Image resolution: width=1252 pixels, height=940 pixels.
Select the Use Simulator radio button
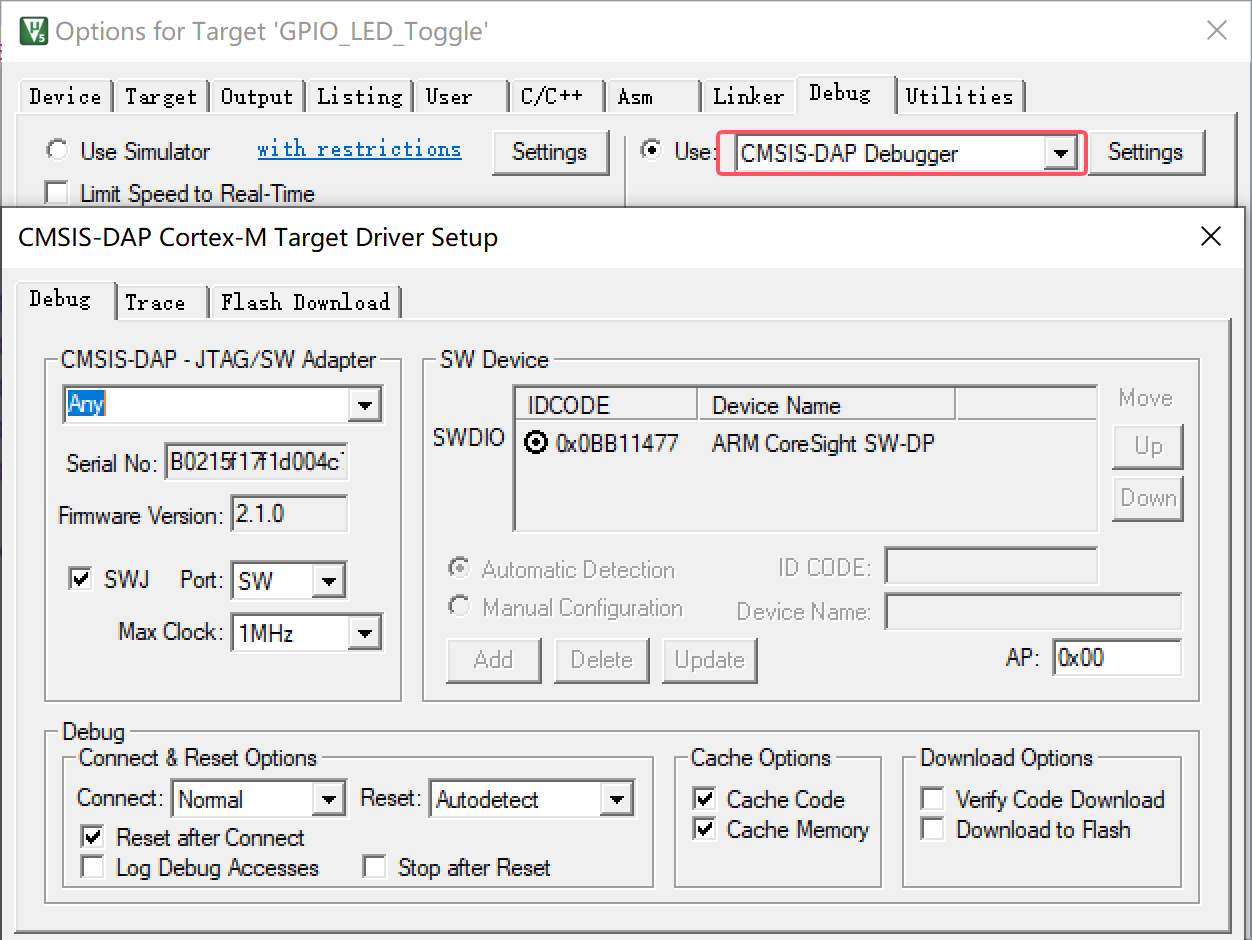[x=58, y=151]
